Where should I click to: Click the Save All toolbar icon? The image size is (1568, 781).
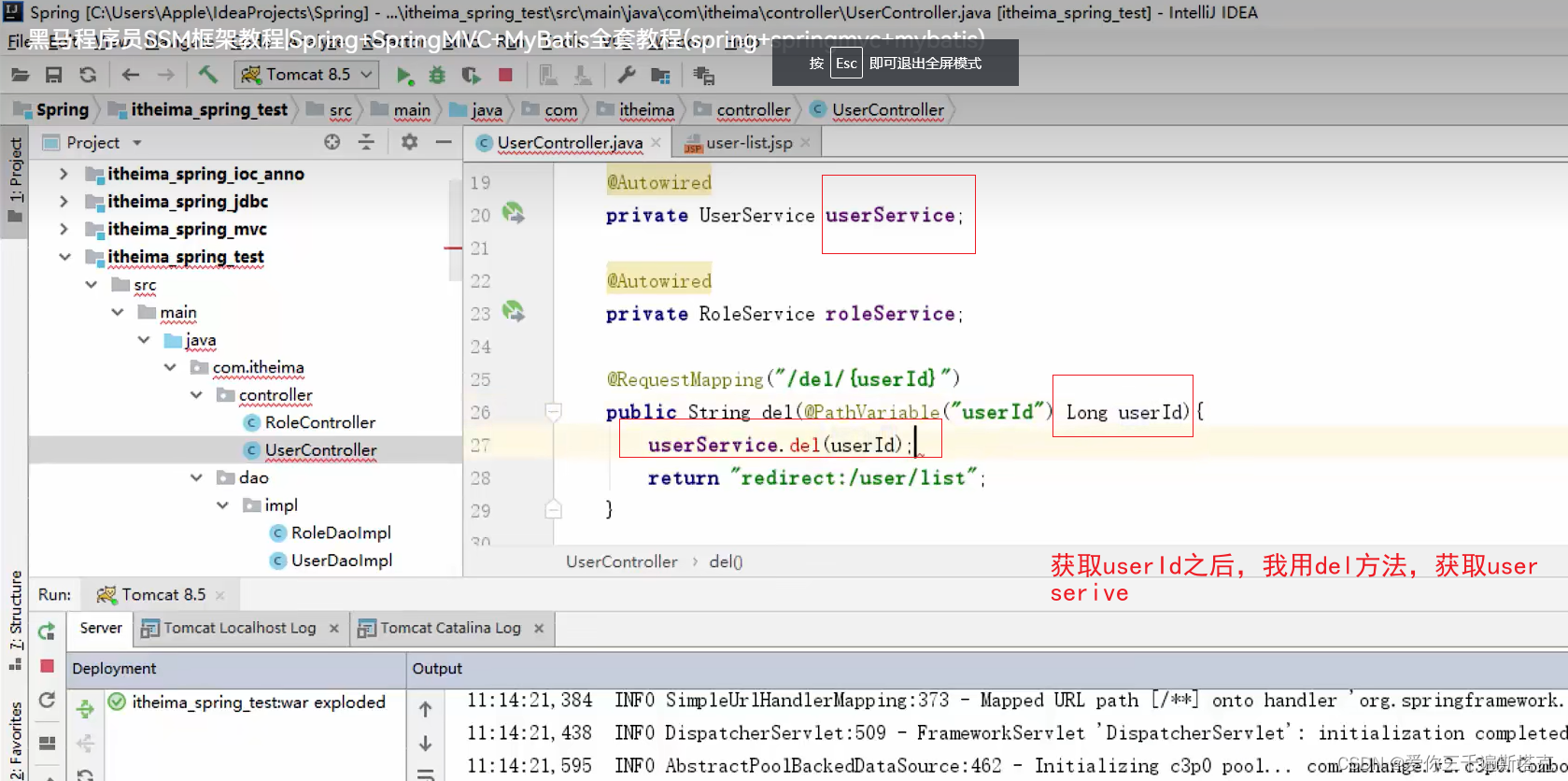53,75
